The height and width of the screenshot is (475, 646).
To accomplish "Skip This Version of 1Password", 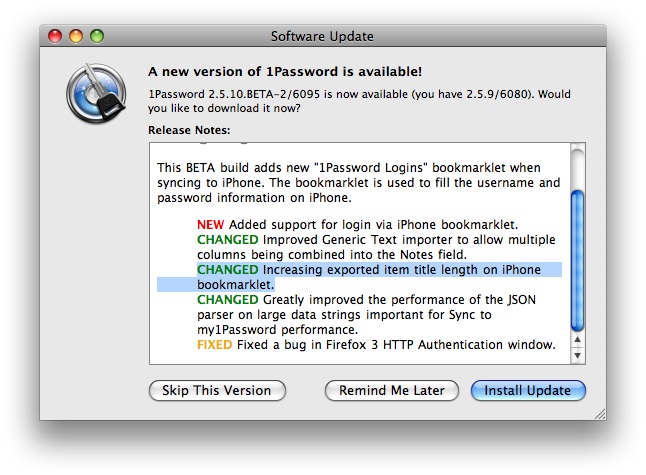I will pyautogui.click(x=217, y=390).
